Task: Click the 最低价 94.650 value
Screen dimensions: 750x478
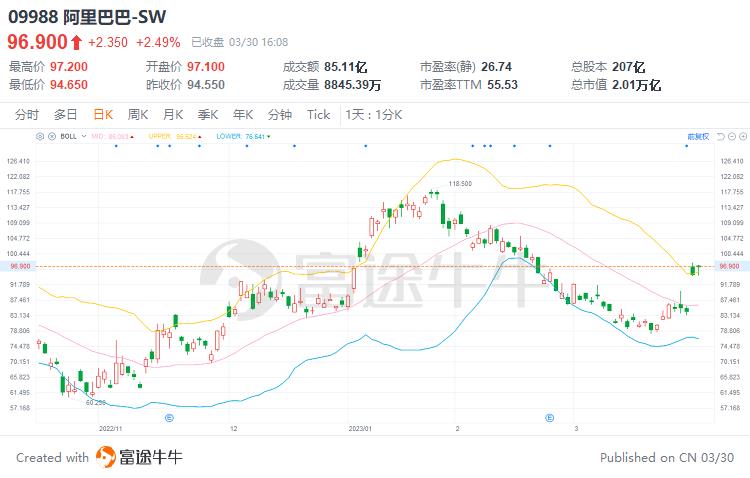Action: [x=69, y=85]
